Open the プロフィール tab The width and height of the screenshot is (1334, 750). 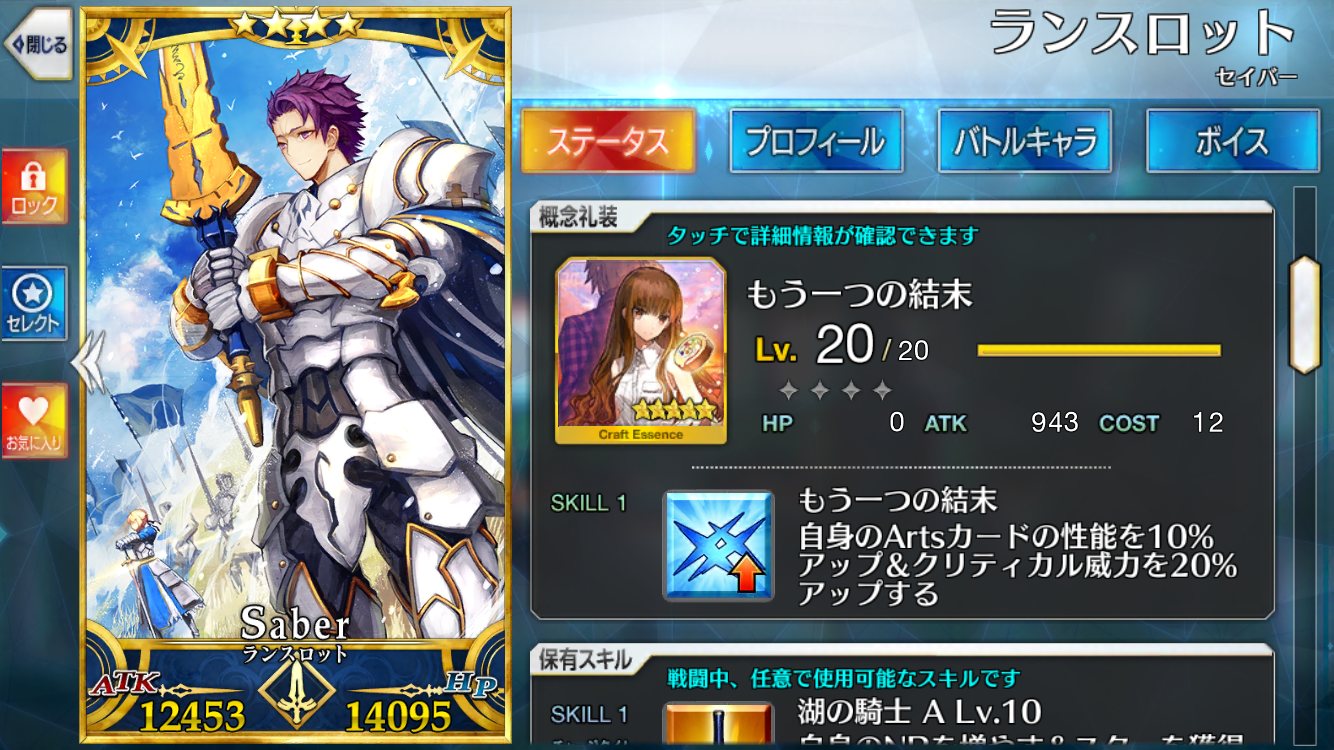click(x=816, y=141)
